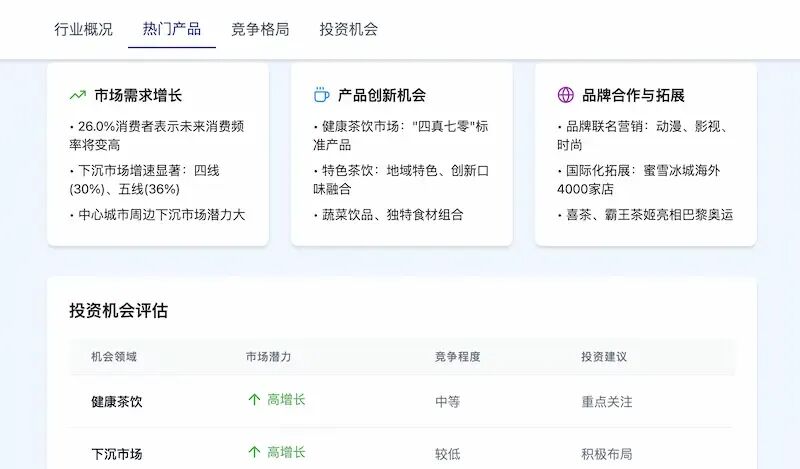Screen dimensions: 800x469
Task: Click the up arrow icon in 健康茶饮 row
Action: point(254,400)
